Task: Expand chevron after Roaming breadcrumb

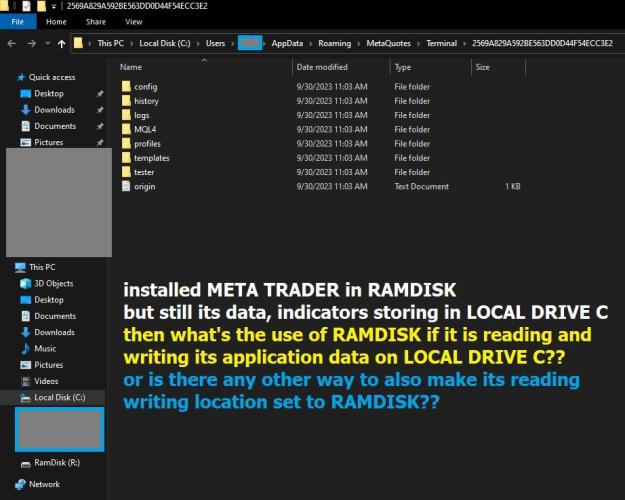Action: point(359,43)
